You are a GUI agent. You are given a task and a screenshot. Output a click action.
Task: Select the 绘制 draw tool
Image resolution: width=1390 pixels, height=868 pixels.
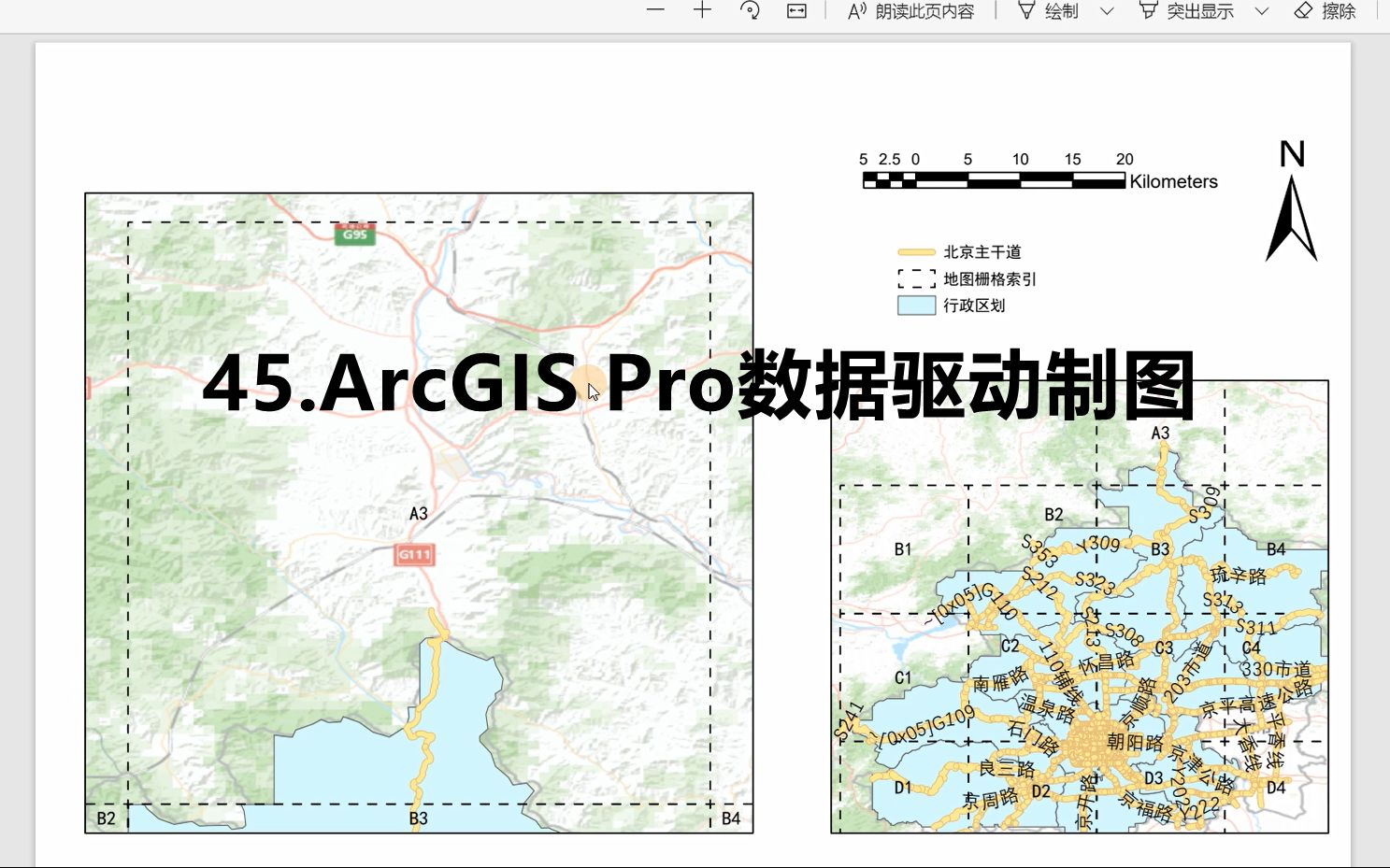point(1048,11)
